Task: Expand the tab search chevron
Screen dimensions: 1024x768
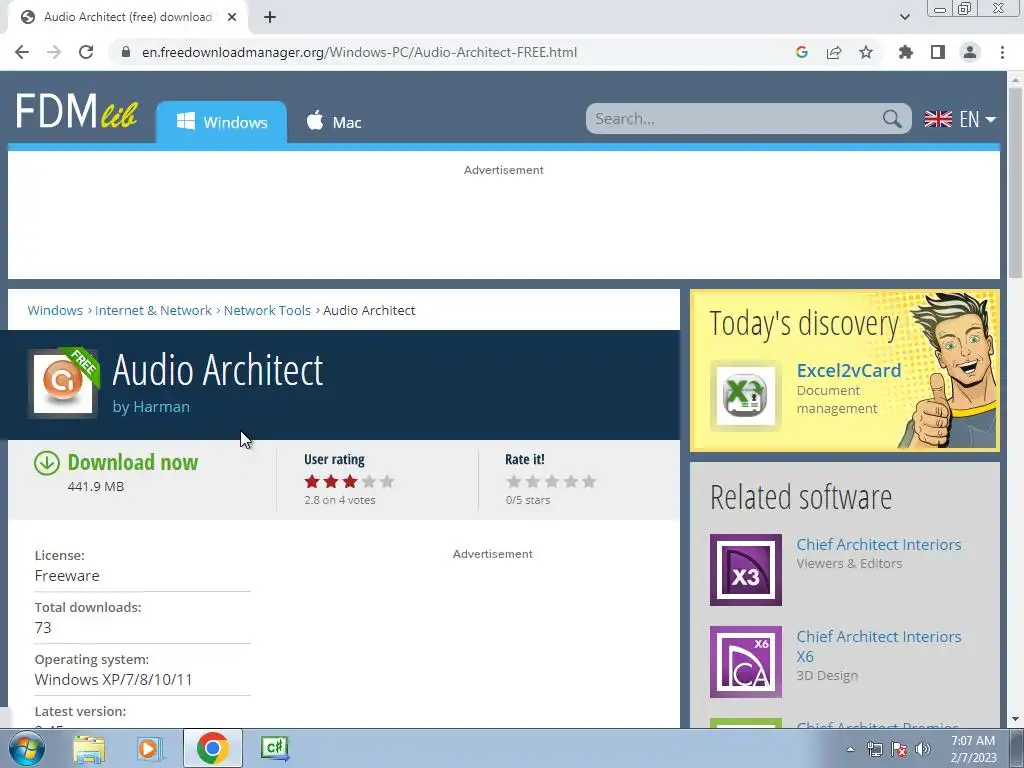Action: (904, 17)
